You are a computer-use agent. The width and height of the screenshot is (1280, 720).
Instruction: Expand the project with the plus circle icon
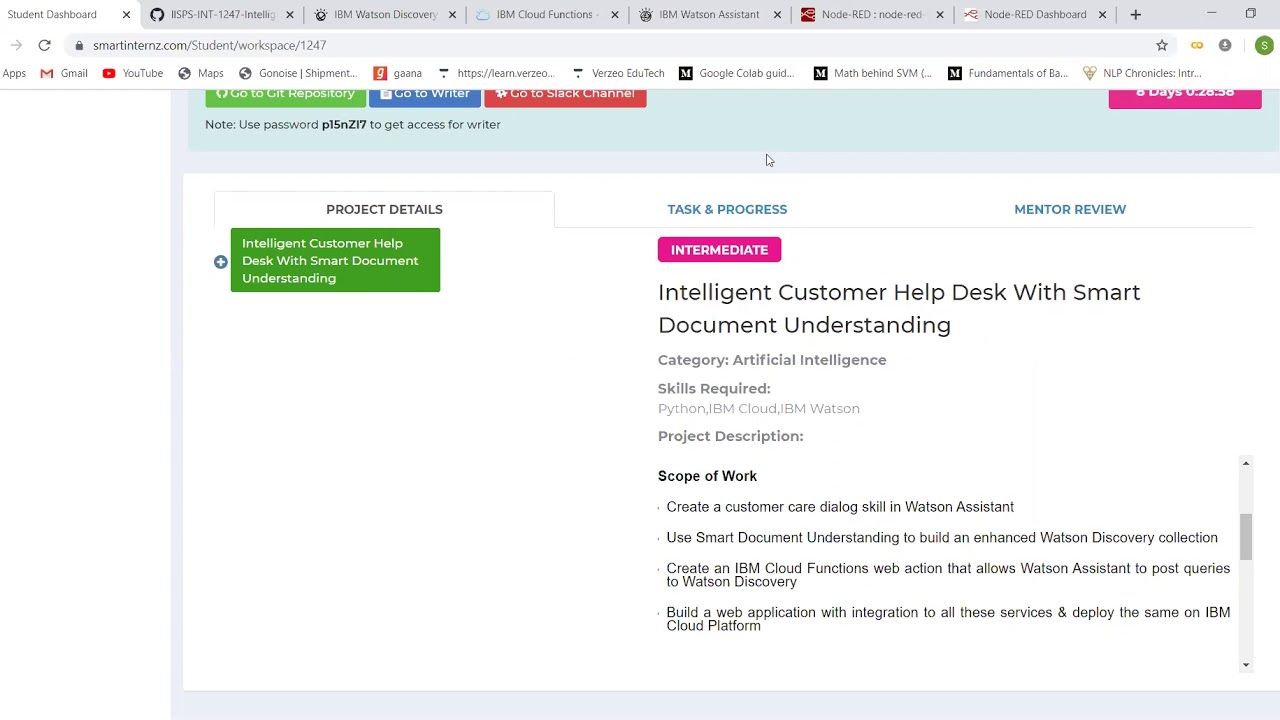pos(221,262)
